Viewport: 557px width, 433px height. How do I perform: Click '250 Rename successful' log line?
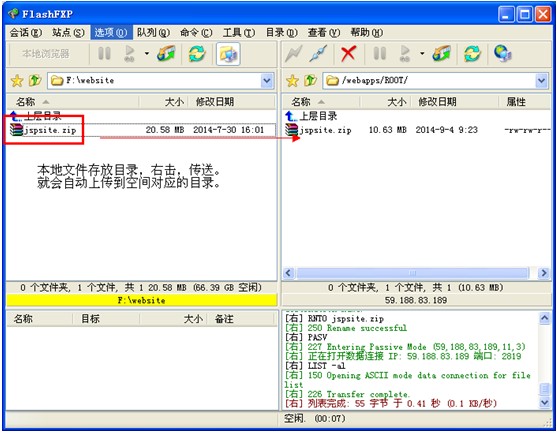click(346, 328)
